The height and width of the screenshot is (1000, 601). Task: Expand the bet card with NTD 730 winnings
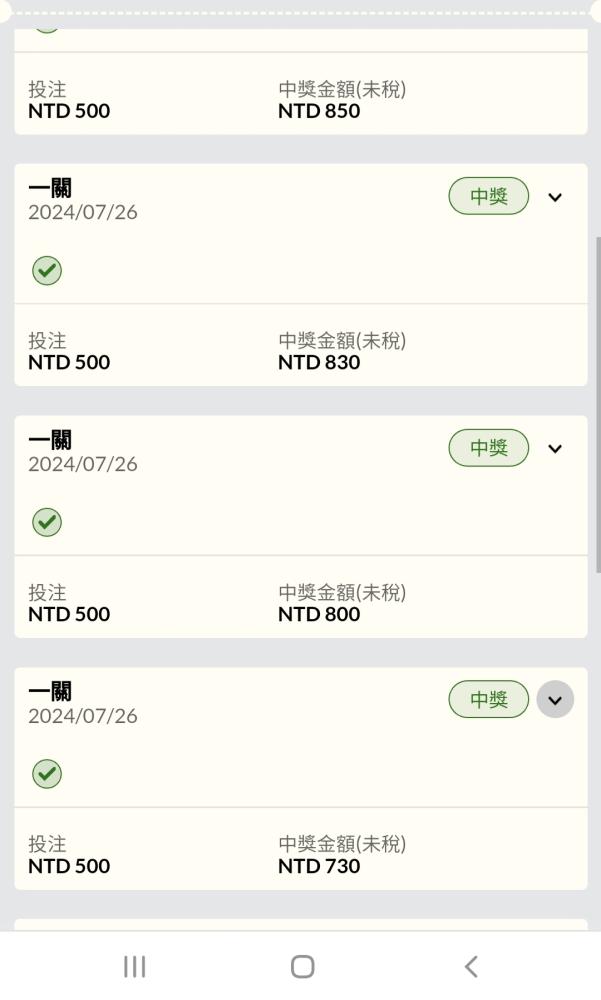pos(556,699)
